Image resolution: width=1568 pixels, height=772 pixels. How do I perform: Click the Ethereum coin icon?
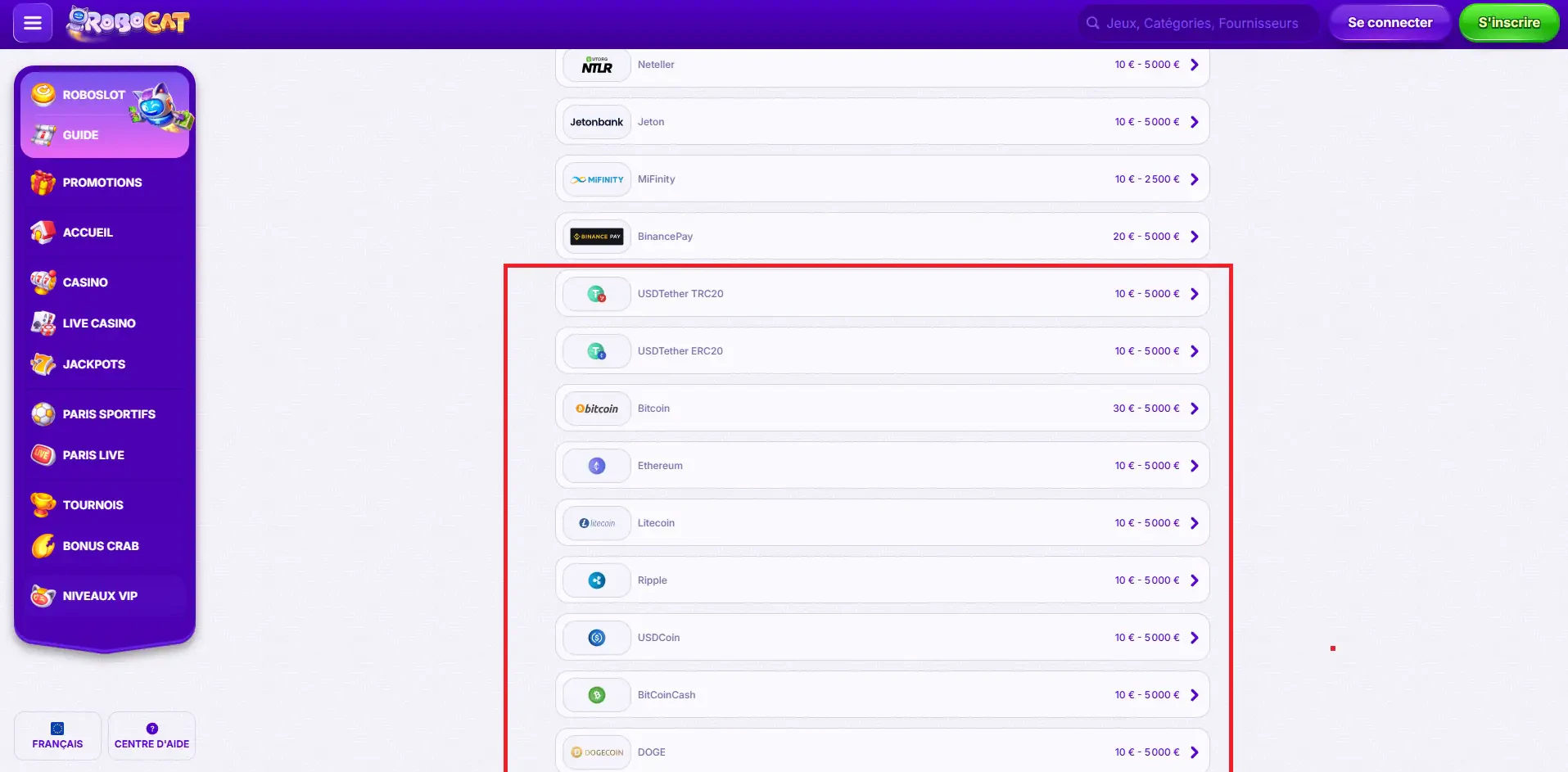point(597,466)
